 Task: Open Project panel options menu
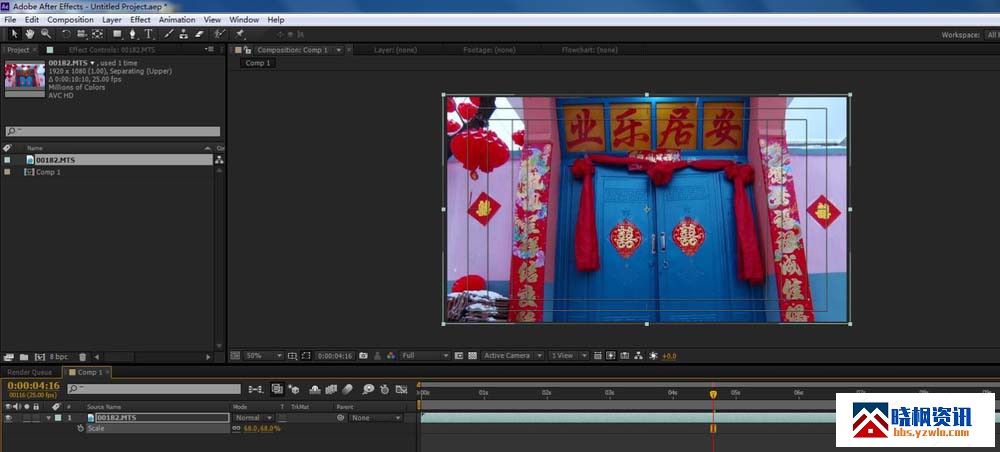209,49
